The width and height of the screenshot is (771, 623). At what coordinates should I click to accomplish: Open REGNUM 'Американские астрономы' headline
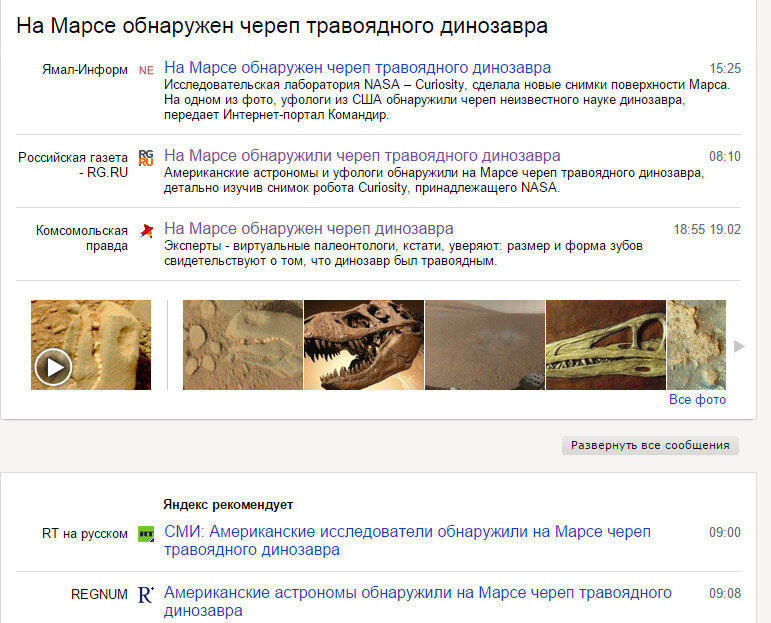[417, 601]
